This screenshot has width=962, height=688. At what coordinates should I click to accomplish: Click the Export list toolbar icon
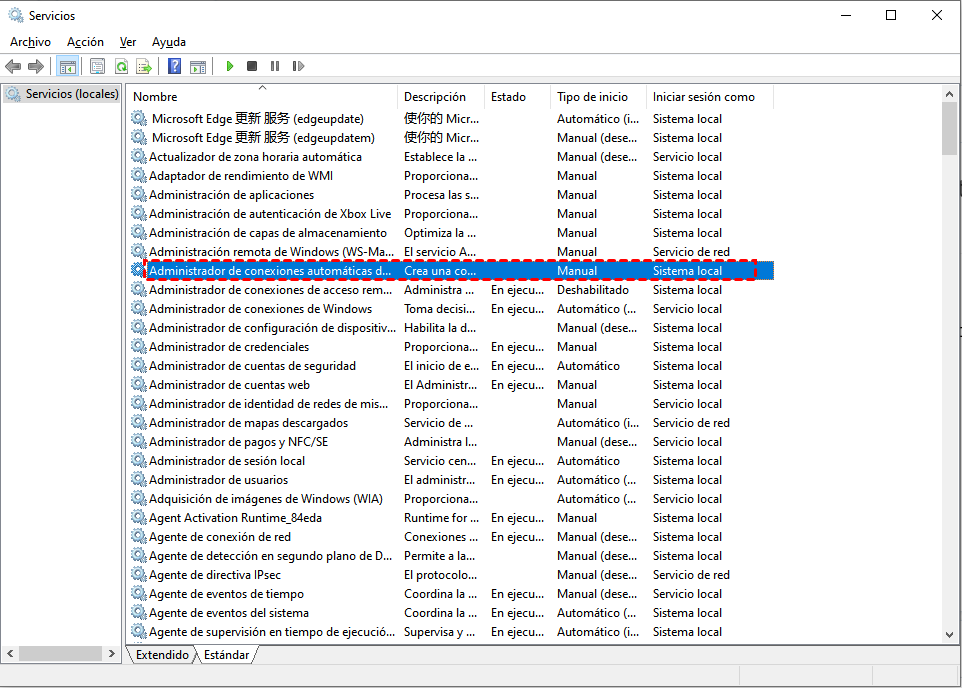point(144,66)
